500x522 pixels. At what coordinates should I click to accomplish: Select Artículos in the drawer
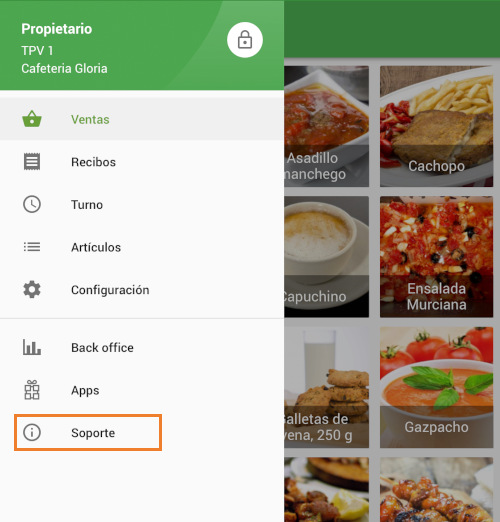tap(142, 247)
